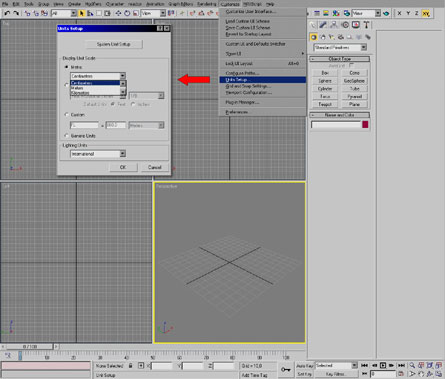Open the custom unit type dropdown
This screenshot has height=379, width=445.
[x=146, y=125]
